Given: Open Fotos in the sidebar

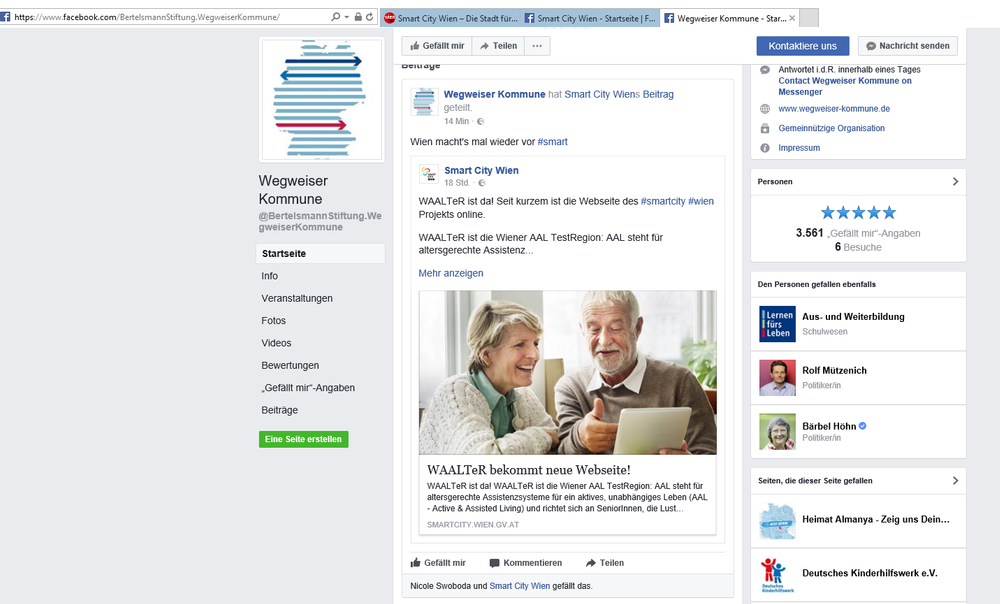Looking at the screenshot, I should tap(274, 321).
